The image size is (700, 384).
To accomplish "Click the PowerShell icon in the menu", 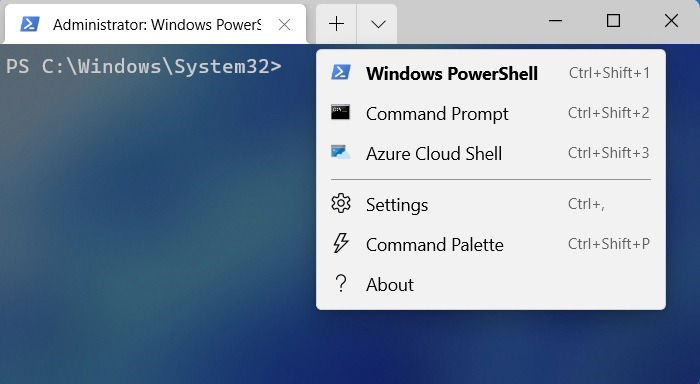I will 341,72.
